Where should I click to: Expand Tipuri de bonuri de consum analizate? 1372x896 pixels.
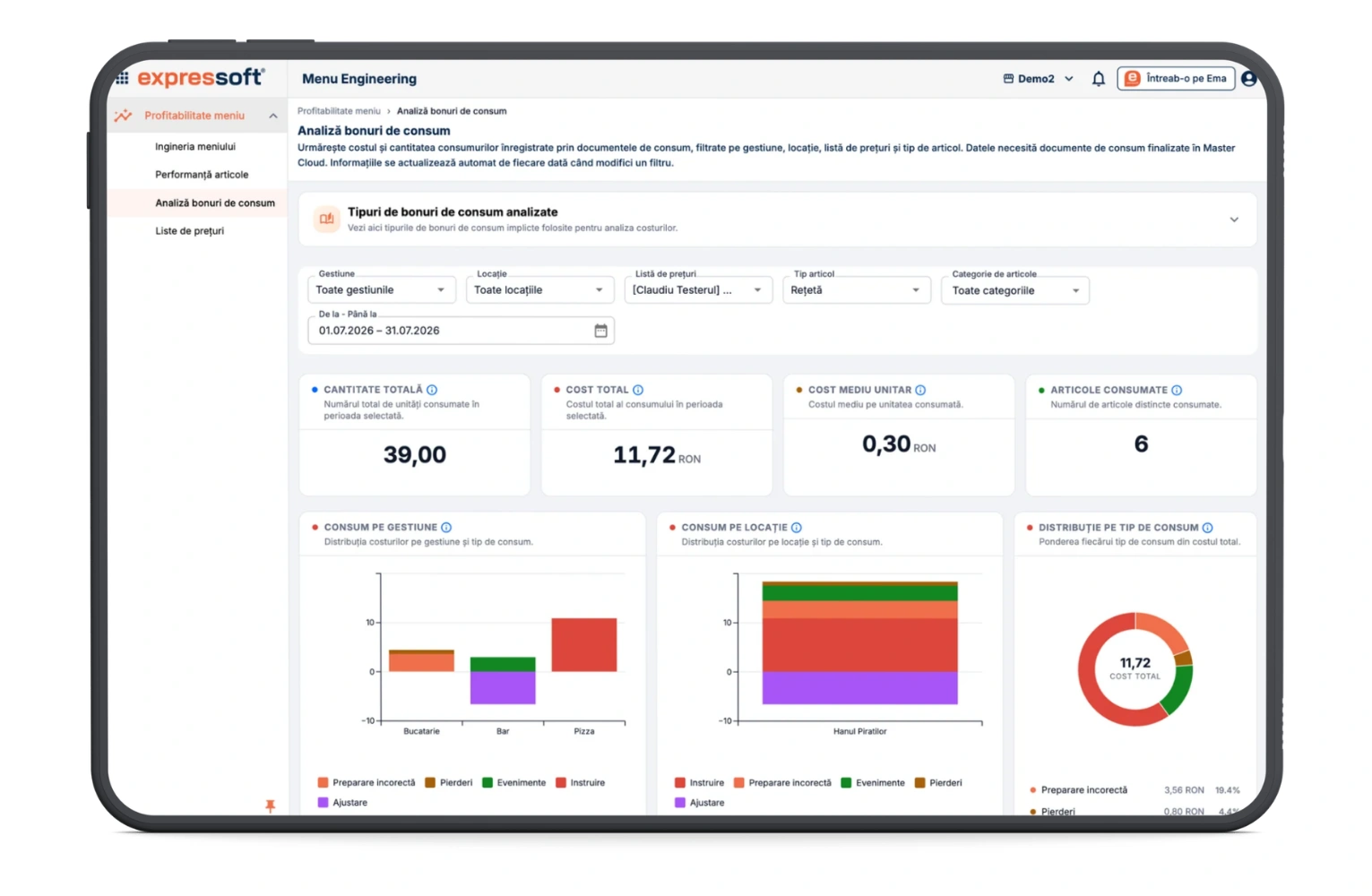click(1234, 220)
